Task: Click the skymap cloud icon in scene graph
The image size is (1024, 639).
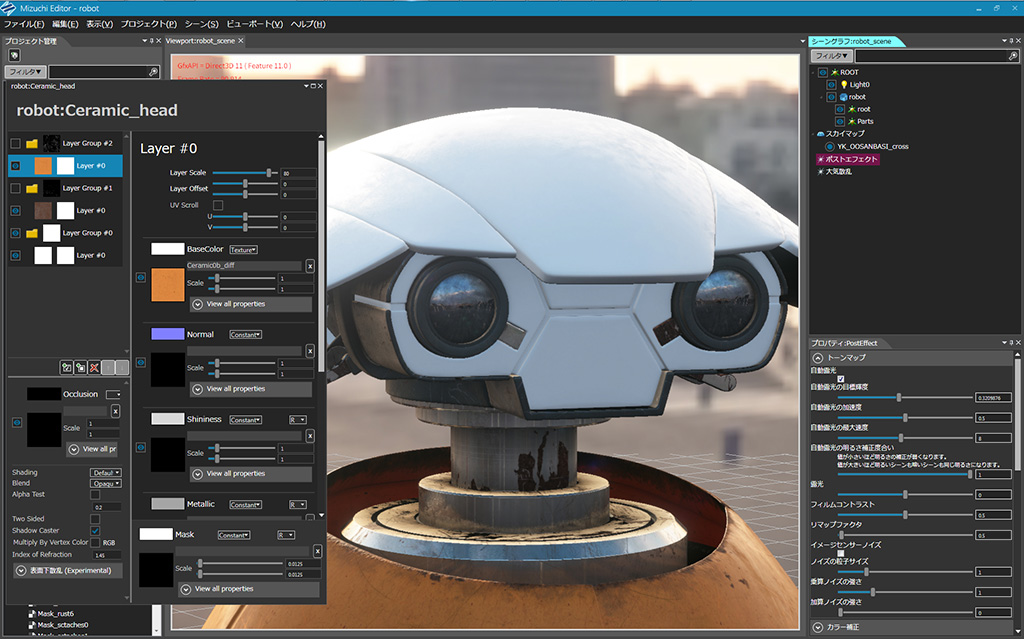Action: pos(820,133)
